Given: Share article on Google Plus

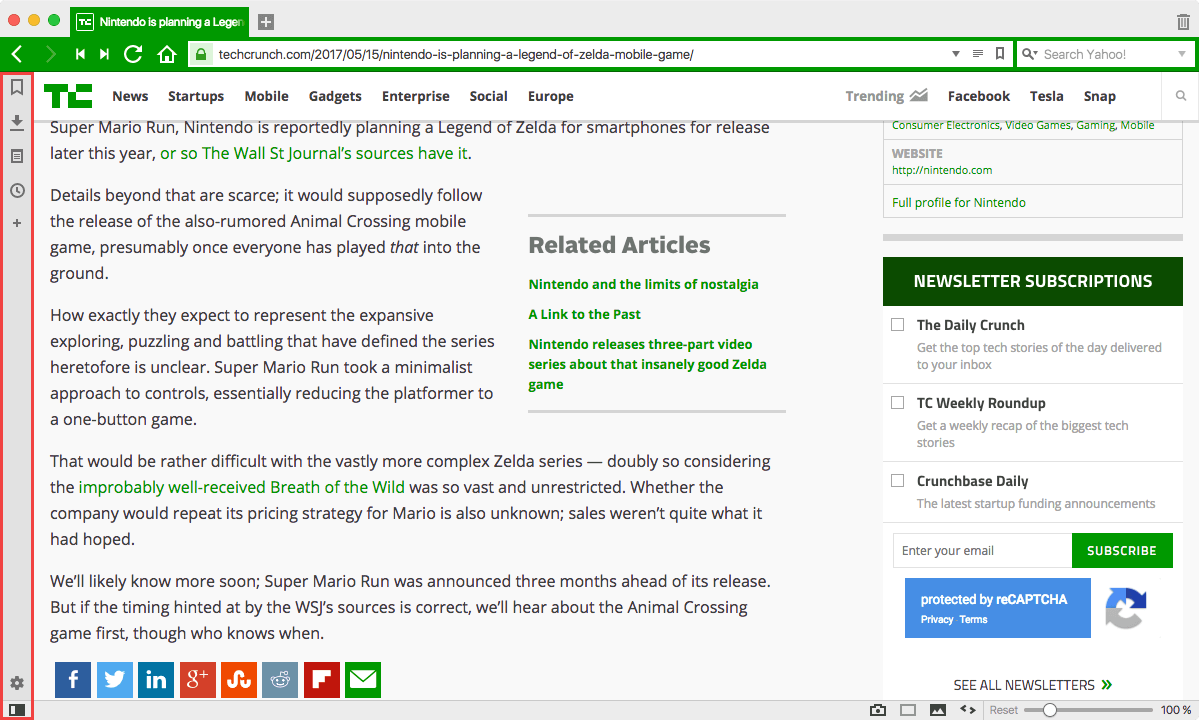Looking at the screenshot, I should (x=197, y=679).
